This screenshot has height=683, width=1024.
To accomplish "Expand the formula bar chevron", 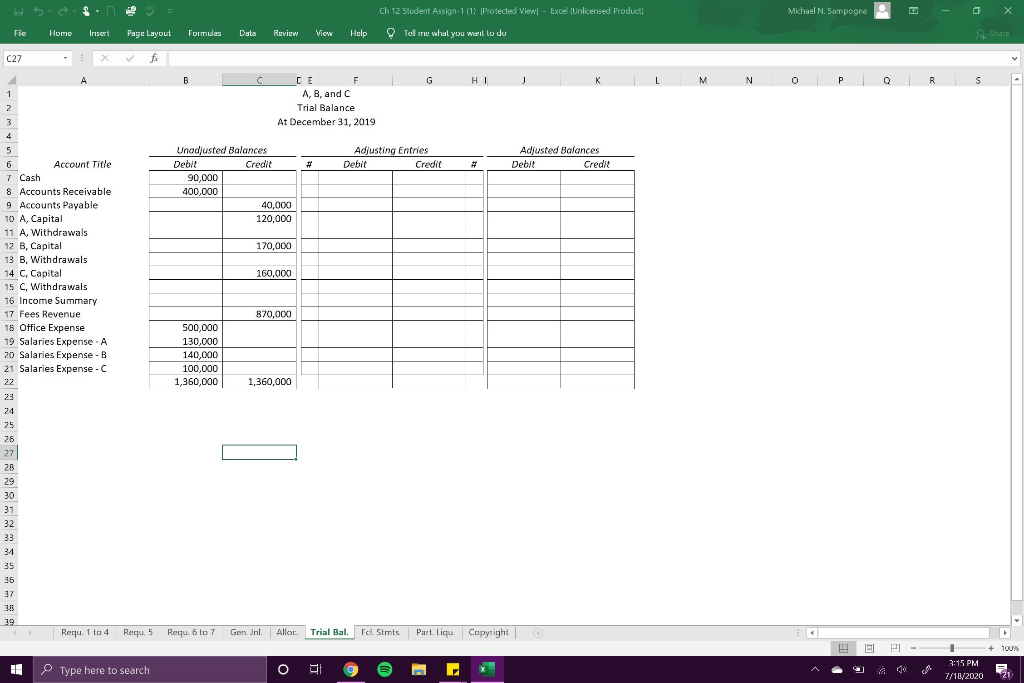I will 1014,58.
